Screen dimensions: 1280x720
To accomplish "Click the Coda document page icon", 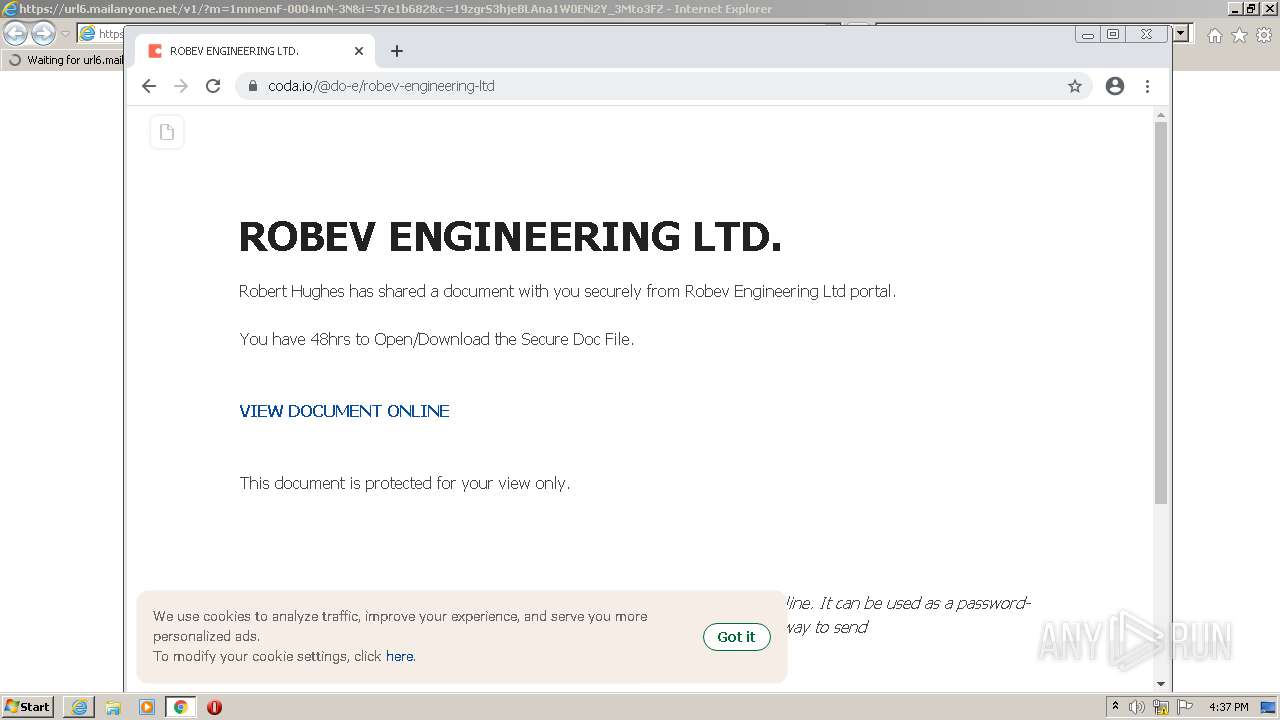I will (167, 132).
